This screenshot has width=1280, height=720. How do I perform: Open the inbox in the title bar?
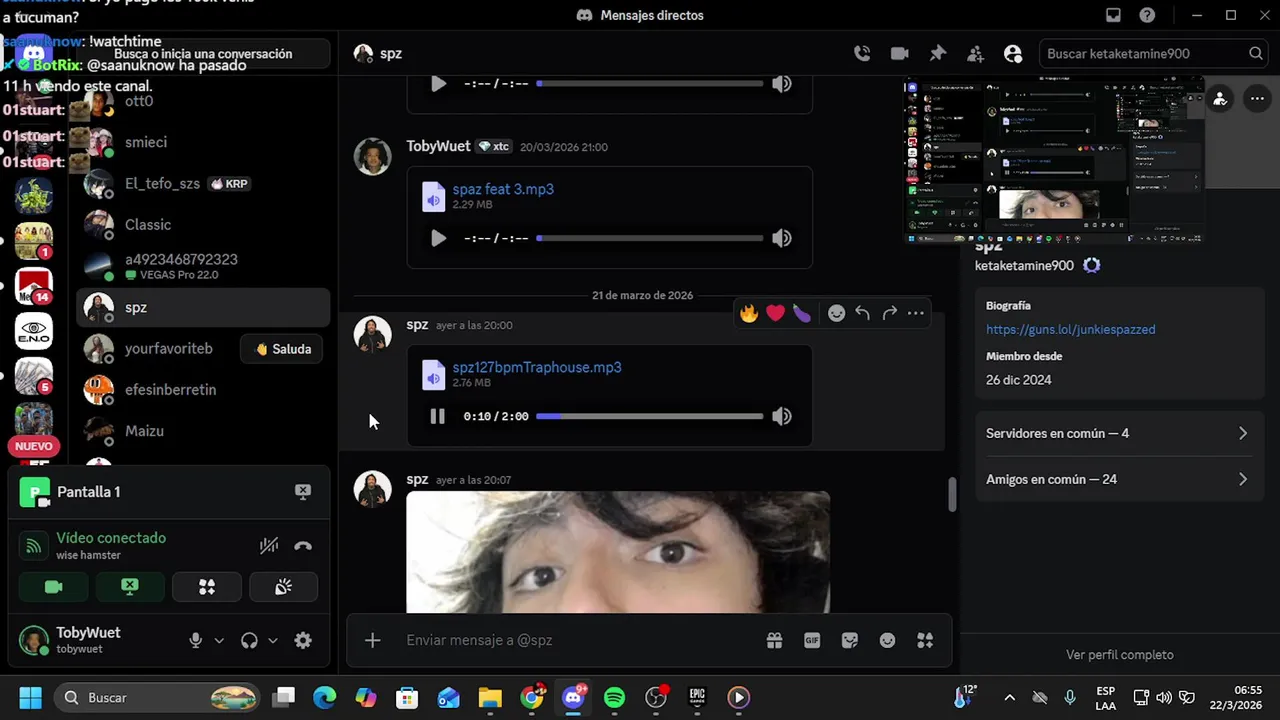pyautogui.click(x=1113, y=15)
